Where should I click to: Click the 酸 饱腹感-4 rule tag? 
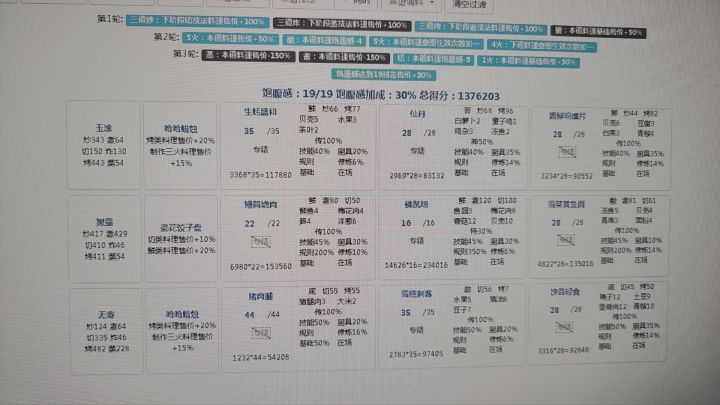coord(324,40)
